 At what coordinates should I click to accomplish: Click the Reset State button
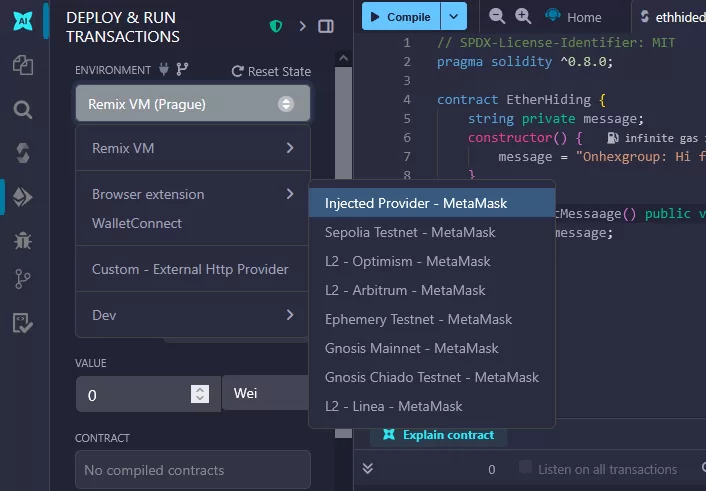271,71
